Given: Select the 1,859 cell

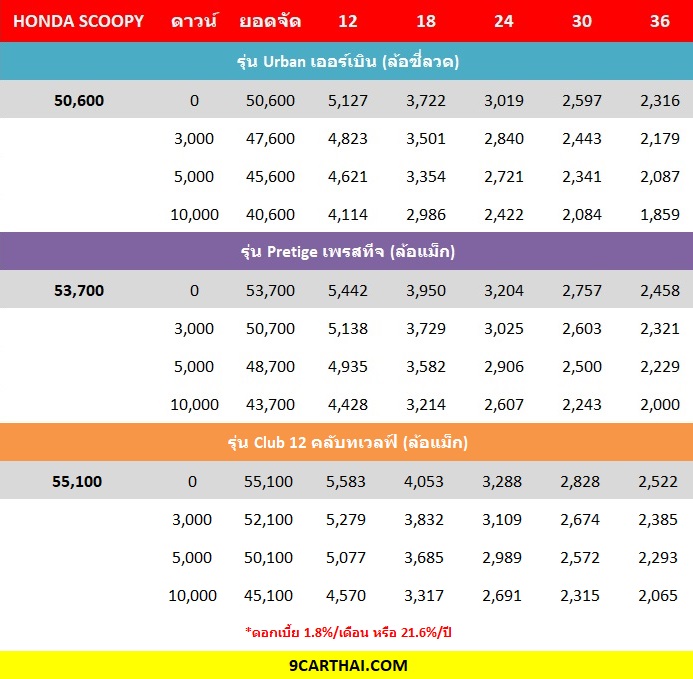Looking at the screenshot, I should (660, 215).
